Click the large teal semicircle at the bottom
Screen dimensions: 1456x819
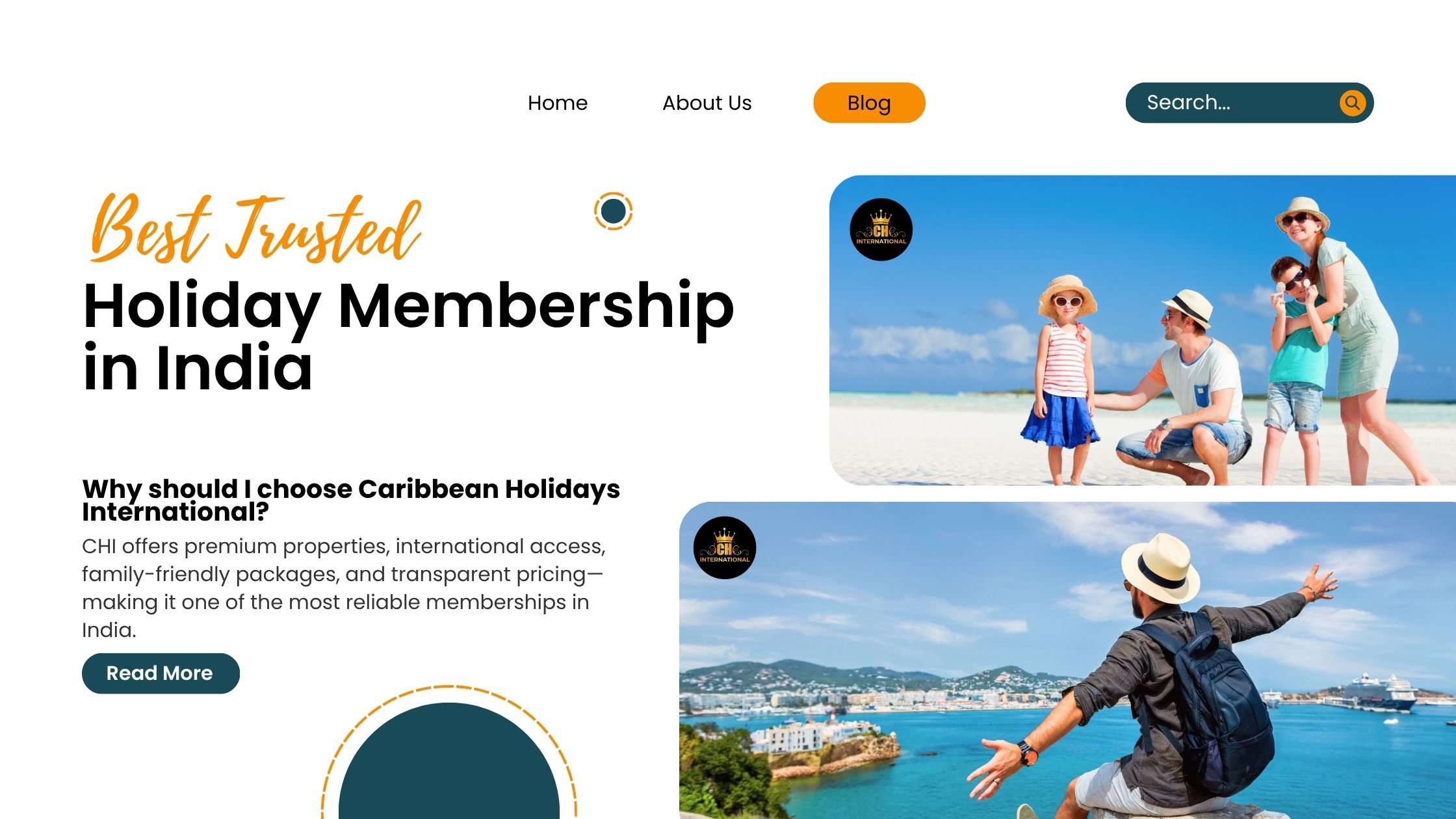(449, 761)
